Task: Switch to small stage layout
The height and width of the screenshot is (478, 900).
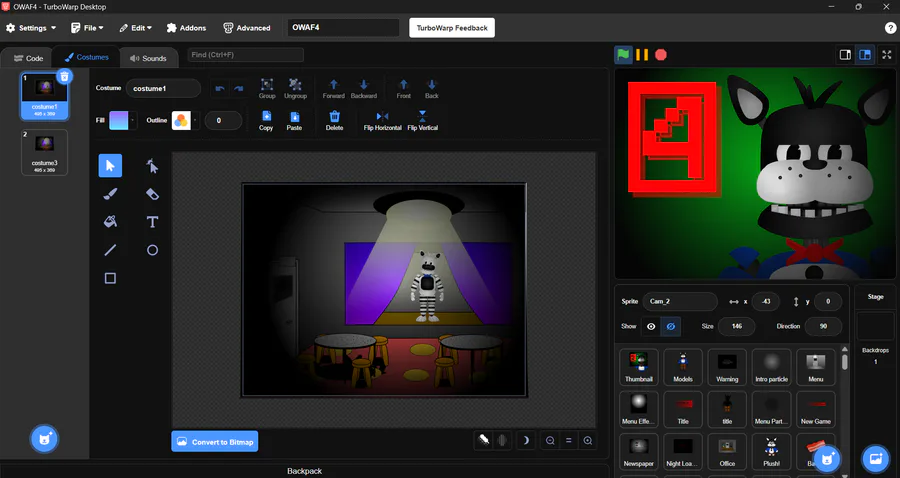Action: 845,55
